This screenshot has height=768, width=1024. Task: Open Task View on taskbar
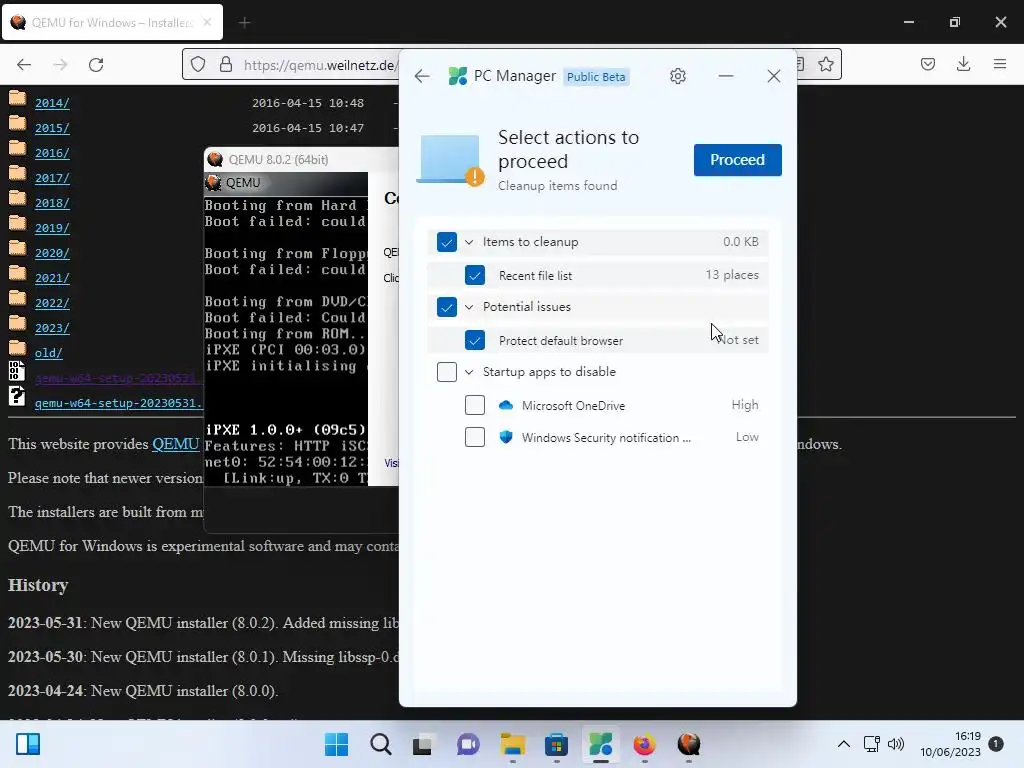[423, 744]
